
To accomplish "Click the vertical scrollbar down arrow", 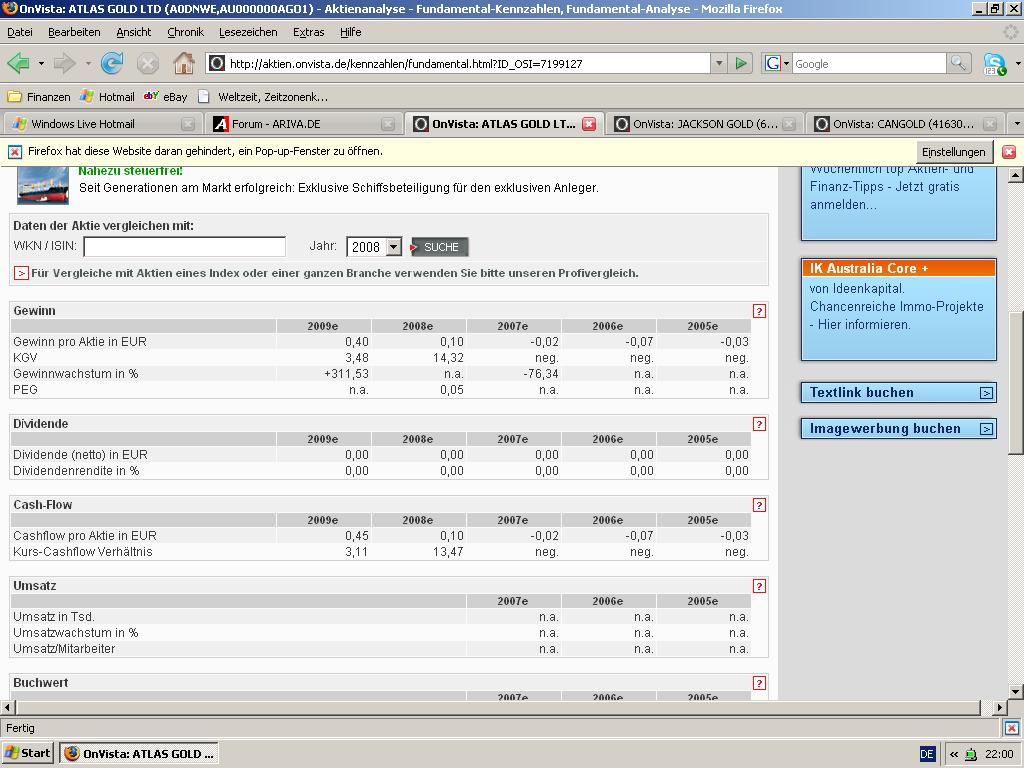I will point(1016,691).
